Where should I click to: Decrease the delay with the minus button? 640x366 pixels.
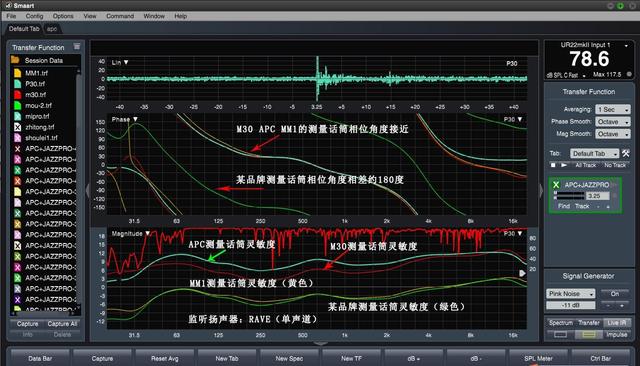pyautogui.click(x=598, y=206)
